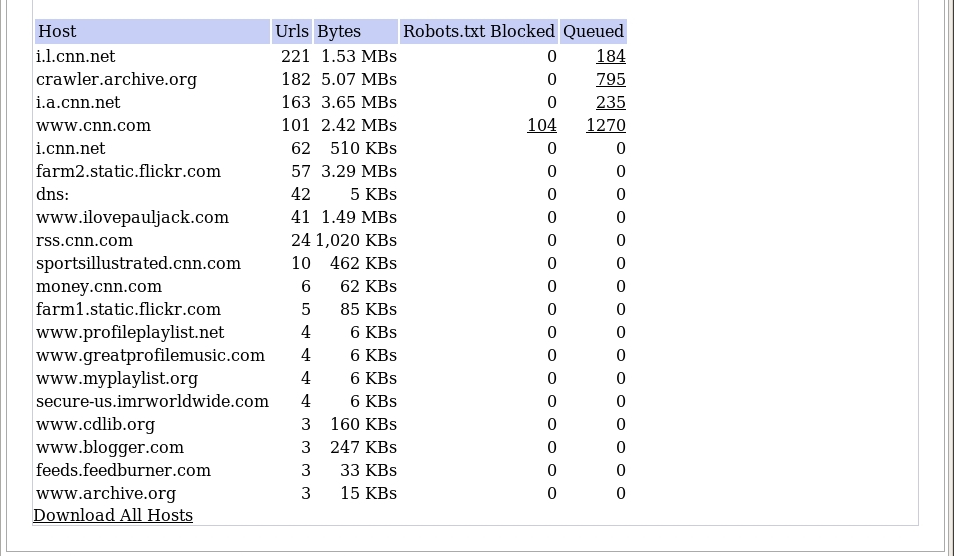Select the www.cnn.com host row
Viewport: 954px width, 556px height.
click(x=93, y=125)
